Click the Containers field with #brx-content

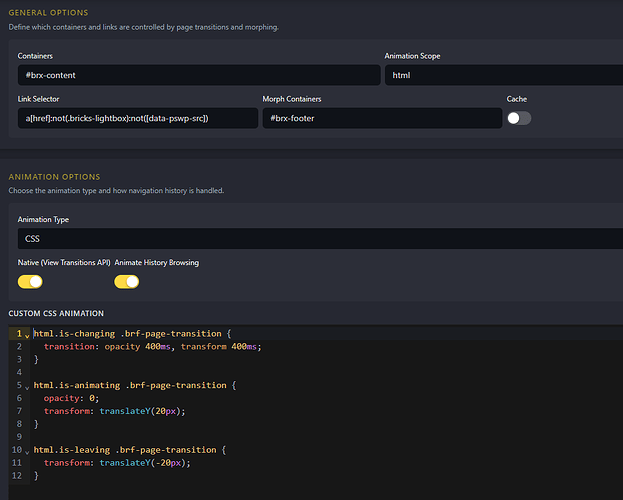point(199,75)
